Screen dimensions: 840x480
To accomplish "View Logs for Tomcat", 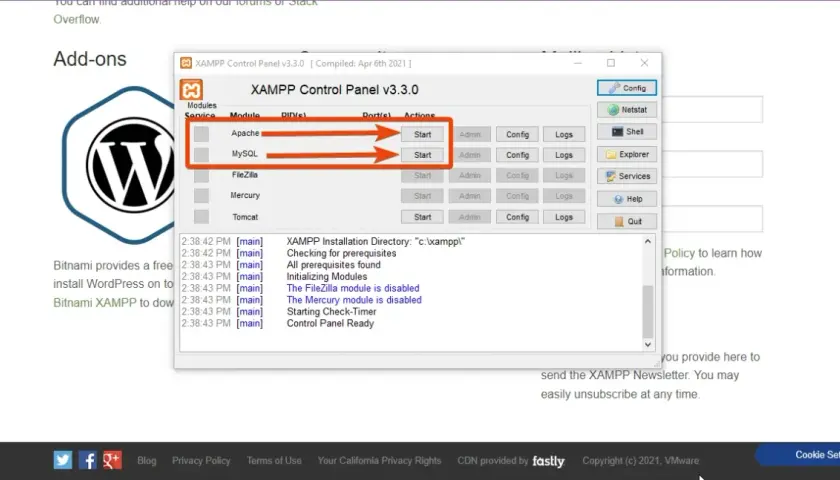I will (x=564, y=217).
